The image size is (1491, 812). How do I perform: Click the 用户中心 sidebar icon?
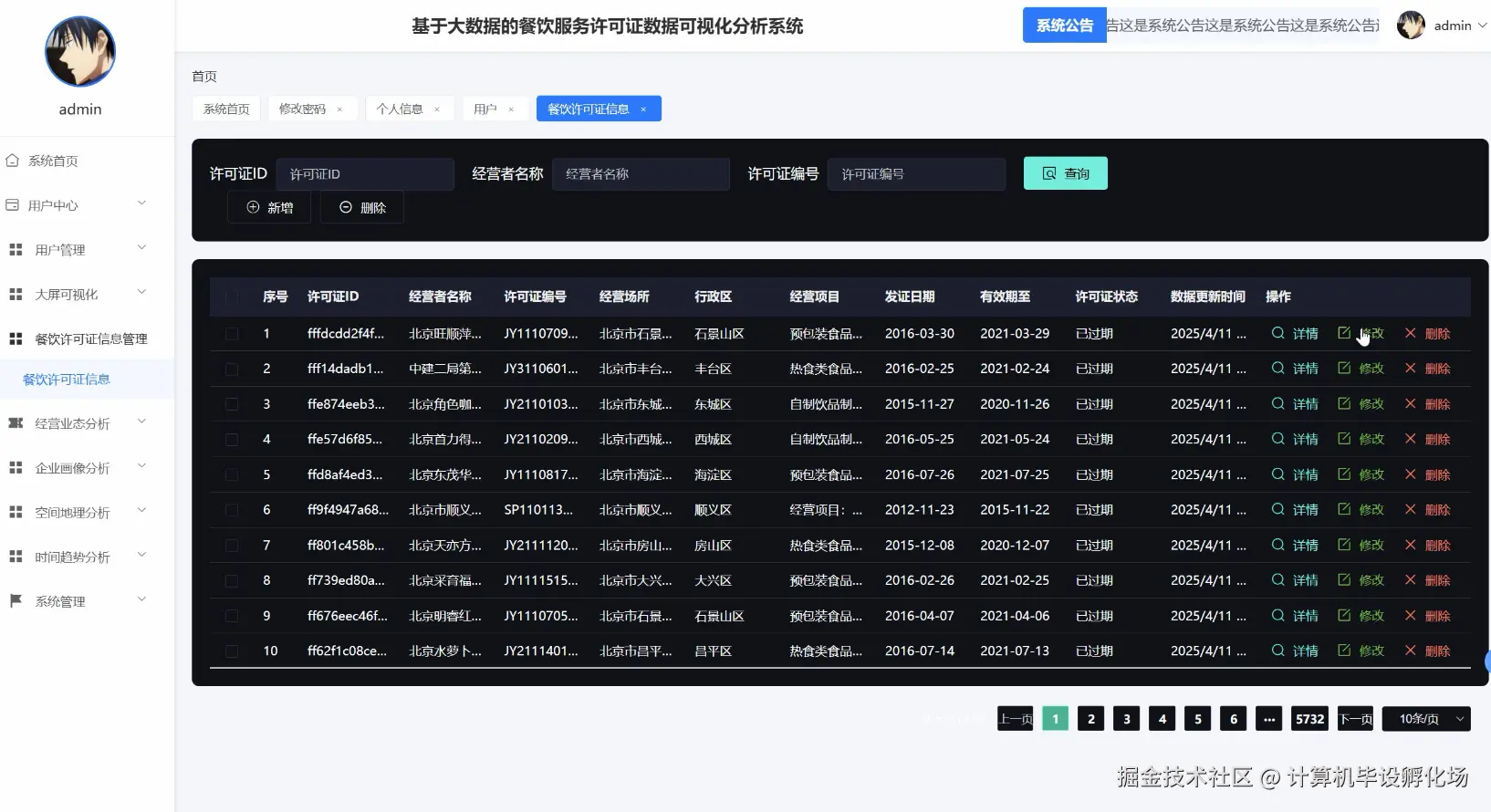(12, 205)
